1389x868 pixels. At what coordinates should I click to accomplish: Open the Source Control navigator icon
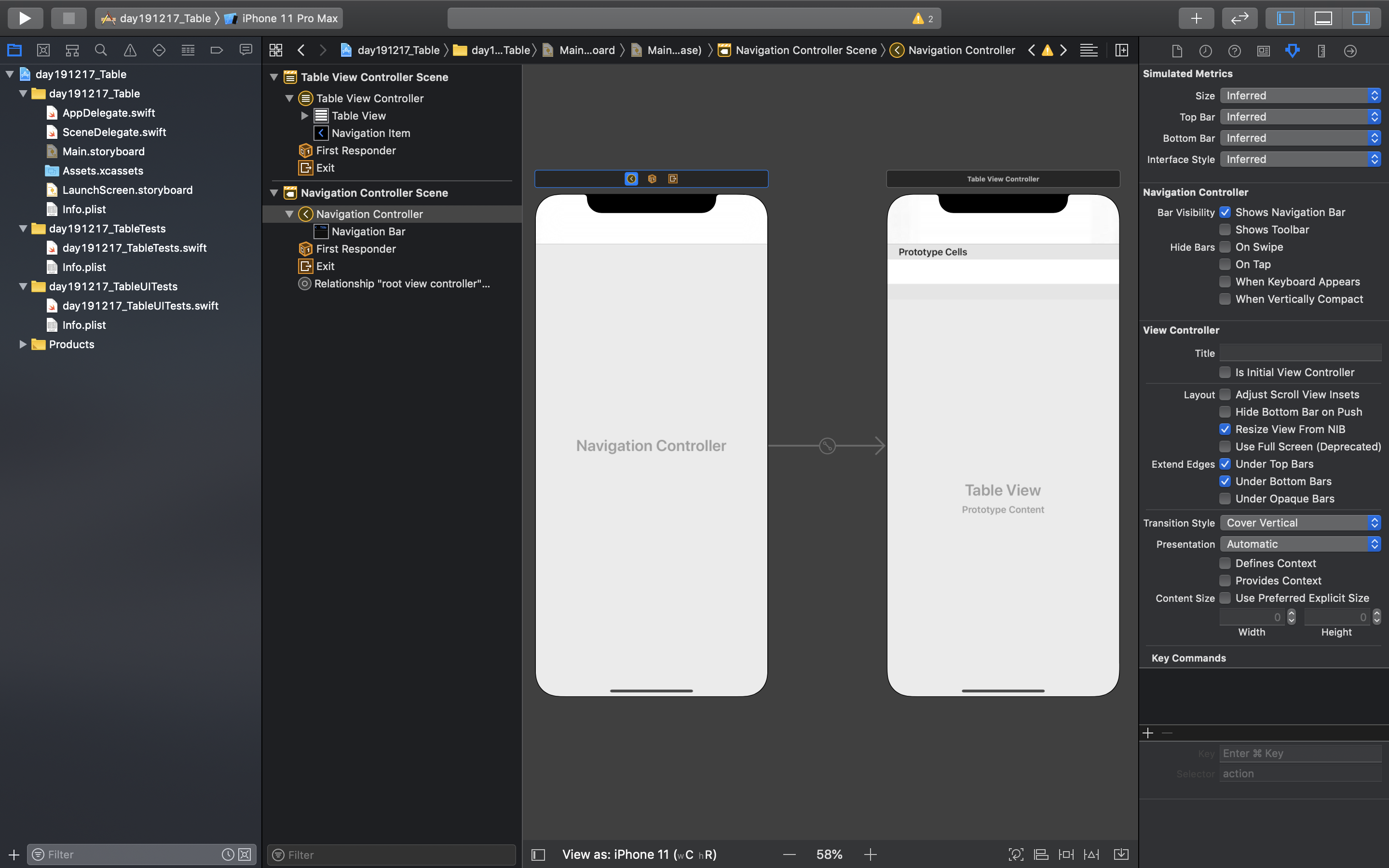[43, 51]
